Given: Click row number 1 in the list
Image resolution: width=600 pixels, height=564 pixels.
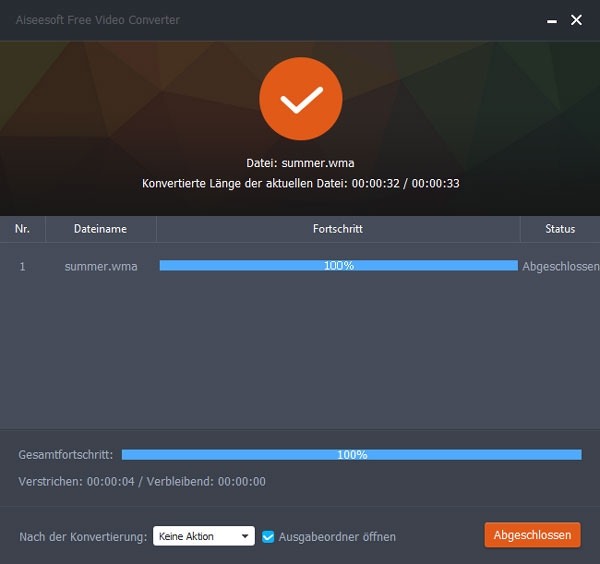Looking at the screenshot, I should (22, 266).
